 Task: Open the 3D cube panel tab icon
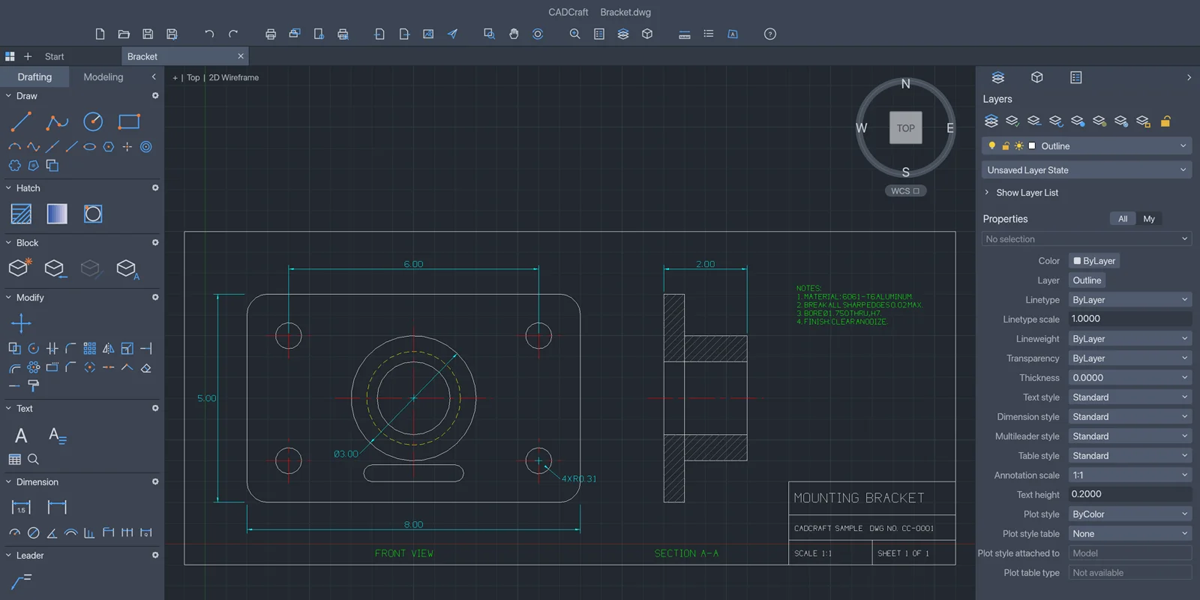1037,77
